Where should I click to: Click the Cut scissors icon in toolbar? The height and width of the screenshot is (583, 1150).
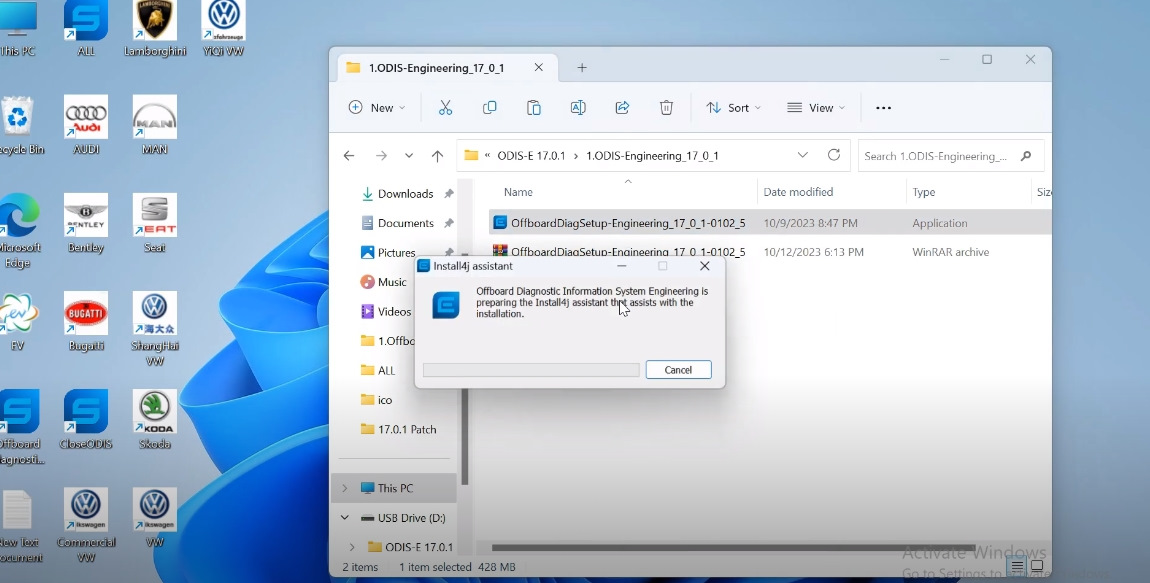pyautogui.click(x=445, y=108)
